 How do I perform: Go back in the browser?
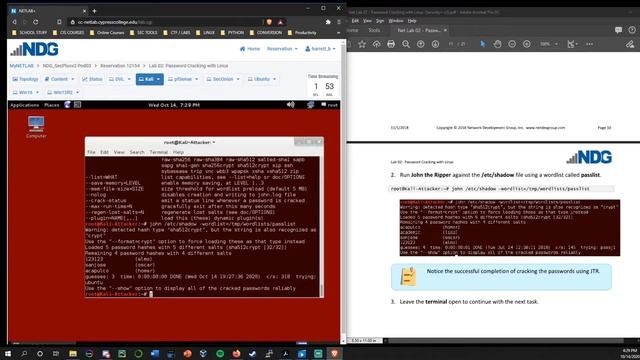pyautogui.click(x=14, y=22)
